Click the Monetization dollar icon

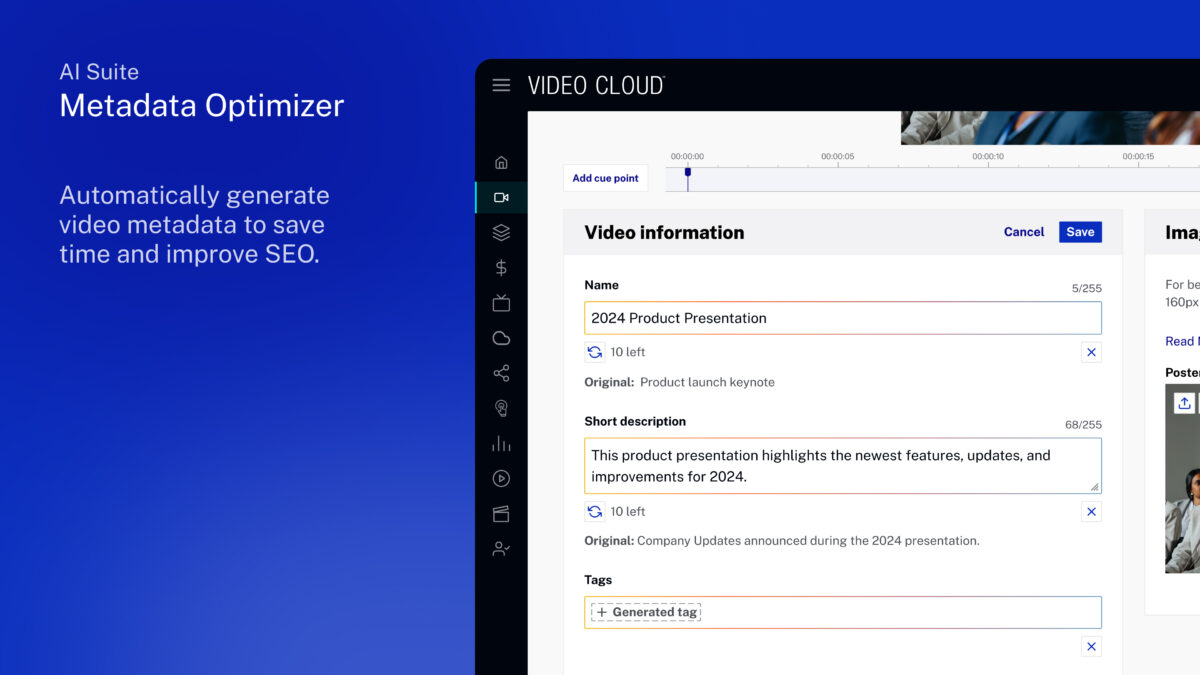tap(501, 267)
